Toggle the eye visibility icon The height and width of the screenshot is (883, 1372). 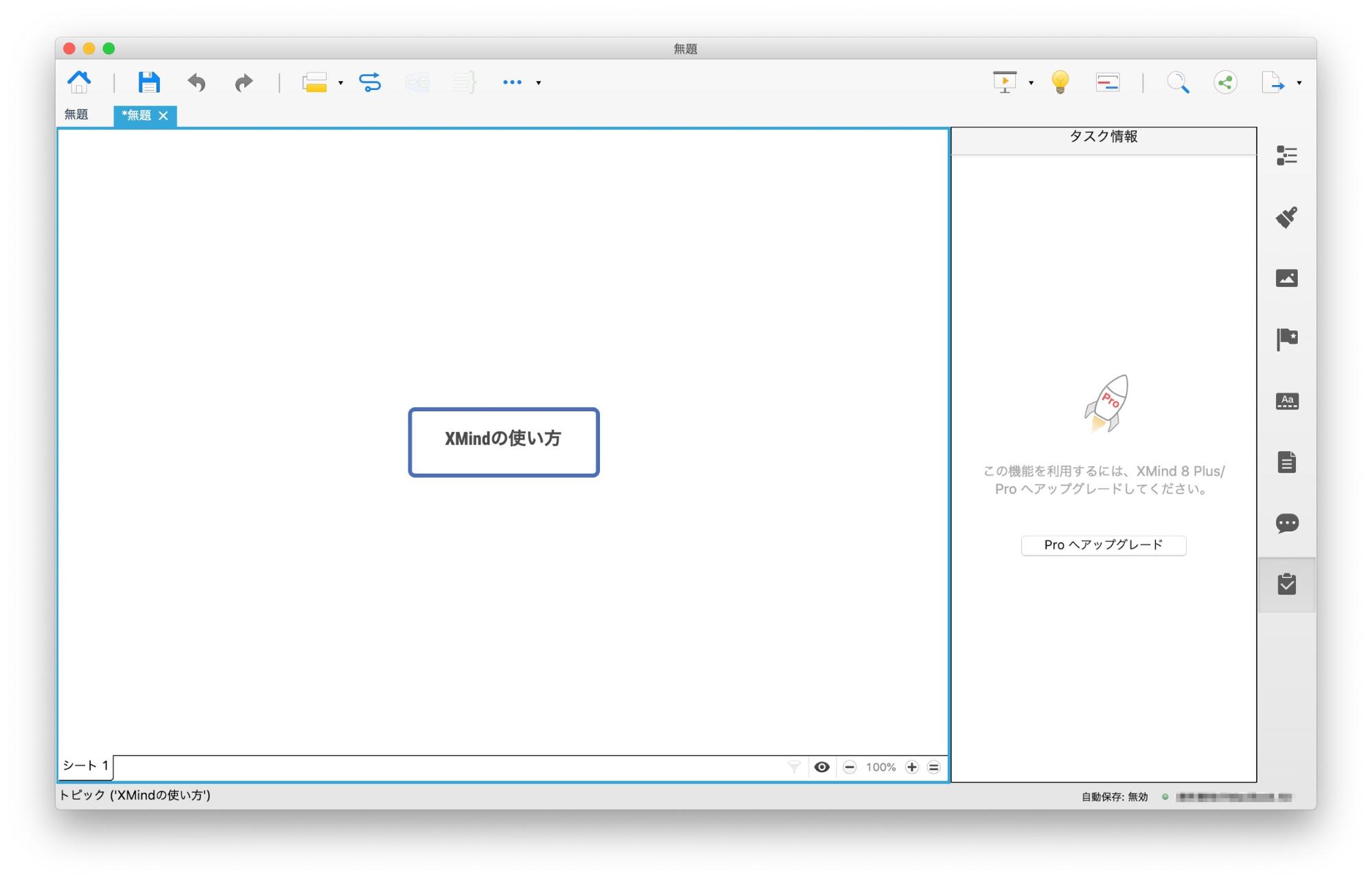(822, 767)
